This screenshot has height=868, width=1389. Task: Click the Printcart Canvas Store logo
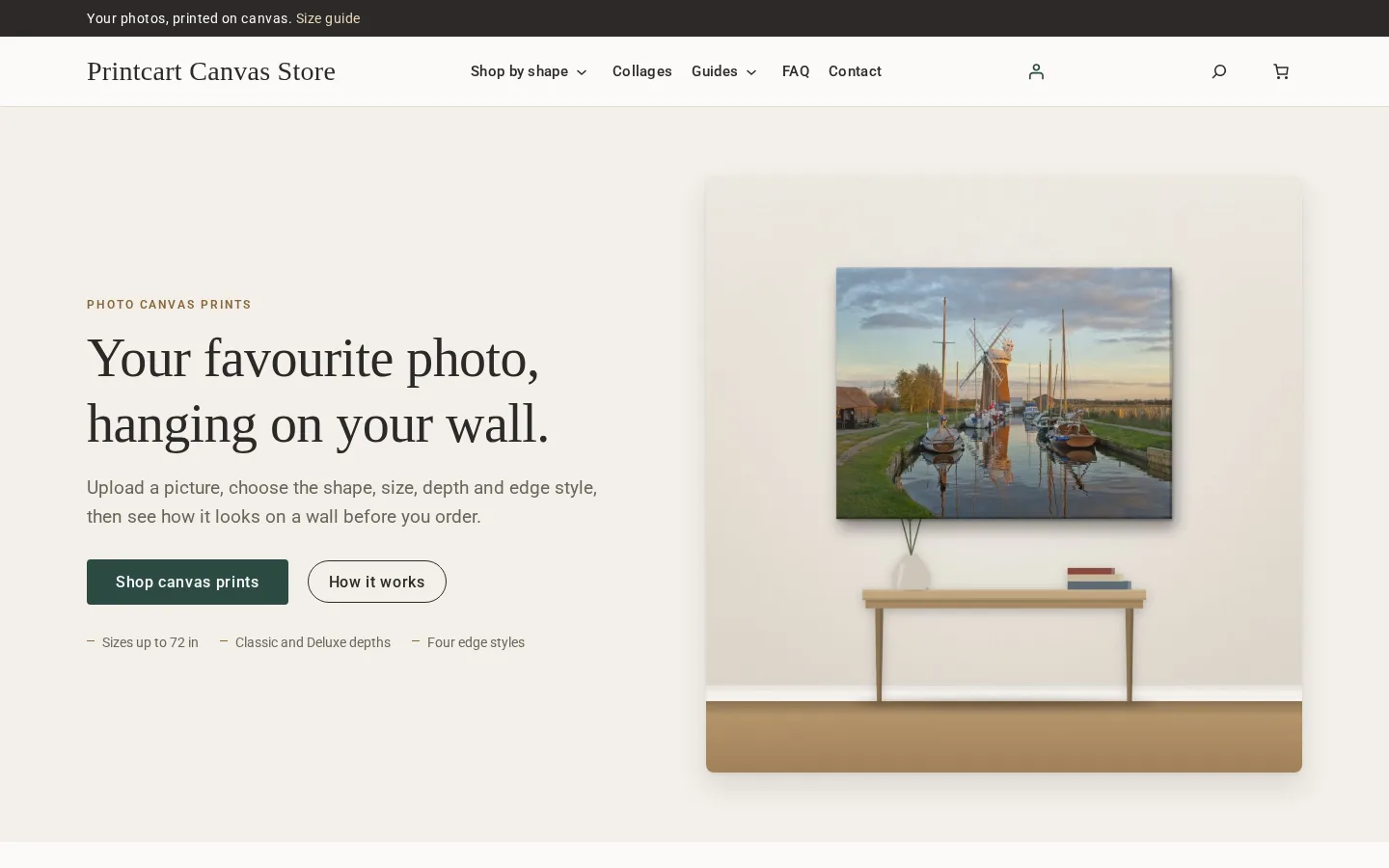[x=211, y=71]
